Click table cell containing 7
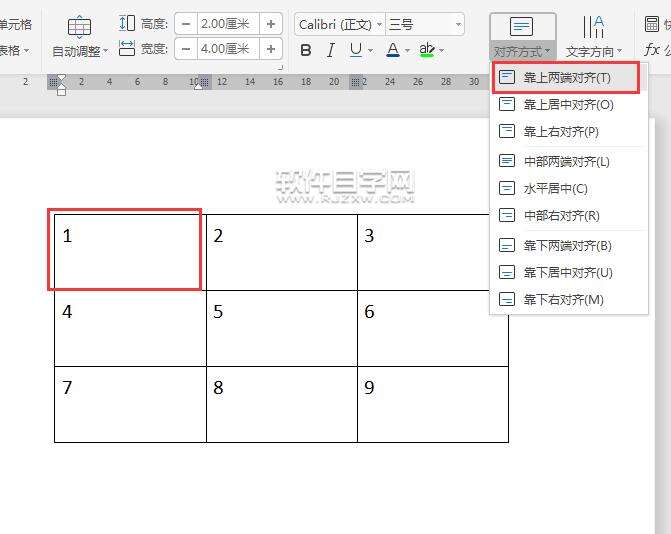Screen dimensions: 671x534 pos(130,404)
